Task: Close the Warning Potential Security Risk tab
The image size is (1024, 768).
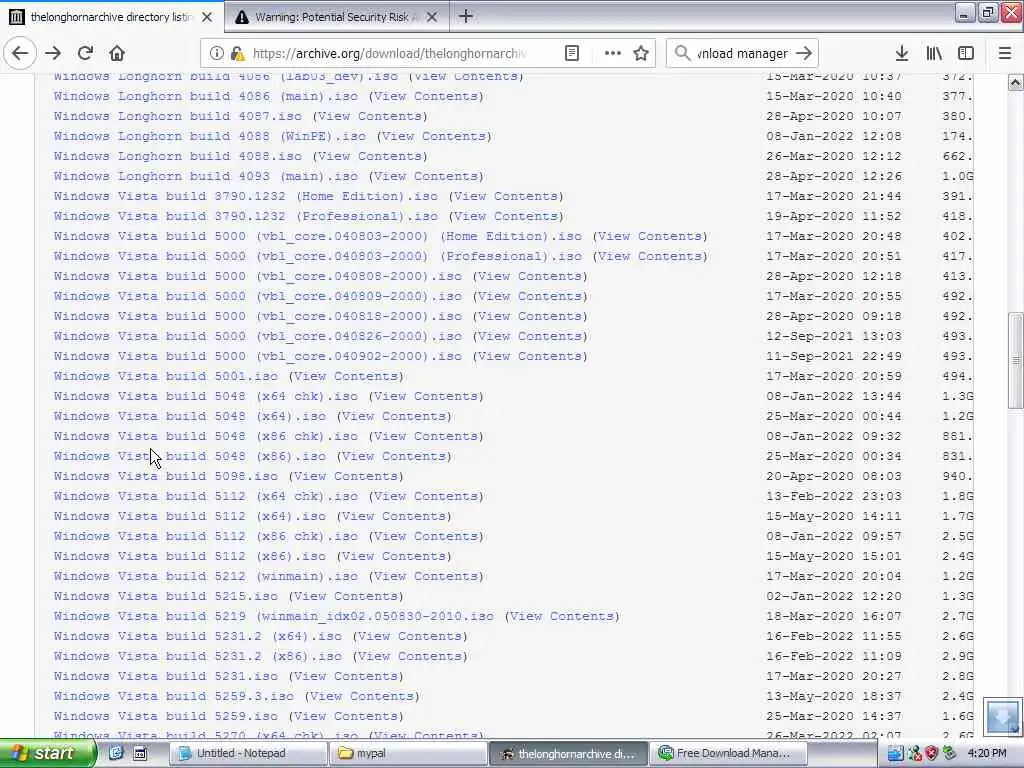Action: point(432,17)
